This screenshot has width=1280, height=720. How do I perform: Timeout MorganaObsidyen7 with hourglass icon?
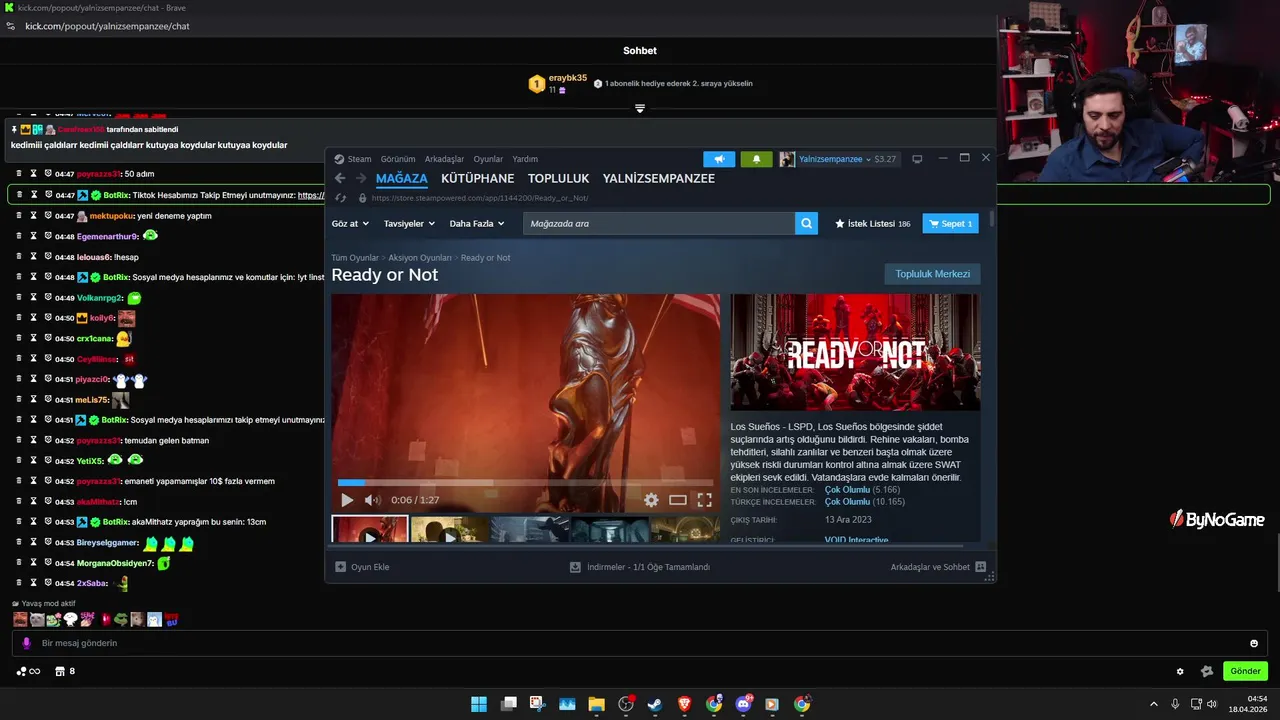tap(33, 563)
